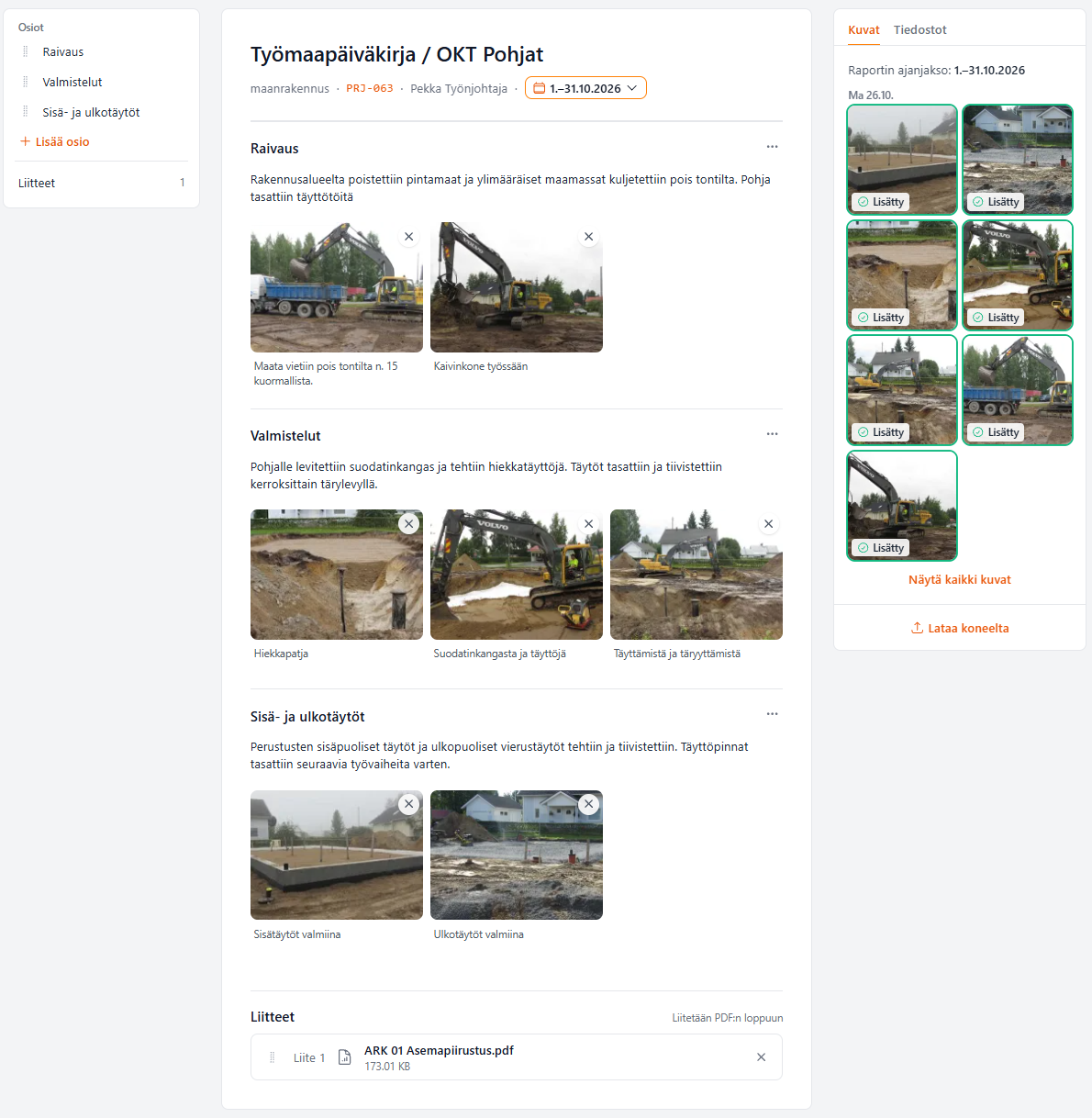This screenshot has height=1118, width=1092.
Task: Click the Raivaus section heading
Action: 274,149
